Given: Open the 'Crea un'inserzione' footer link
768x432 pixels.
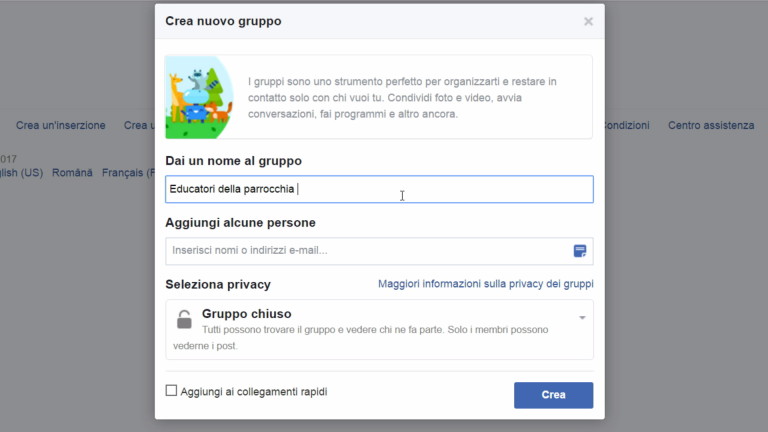Looking at the screenshot, I should [x=61, y=125].
